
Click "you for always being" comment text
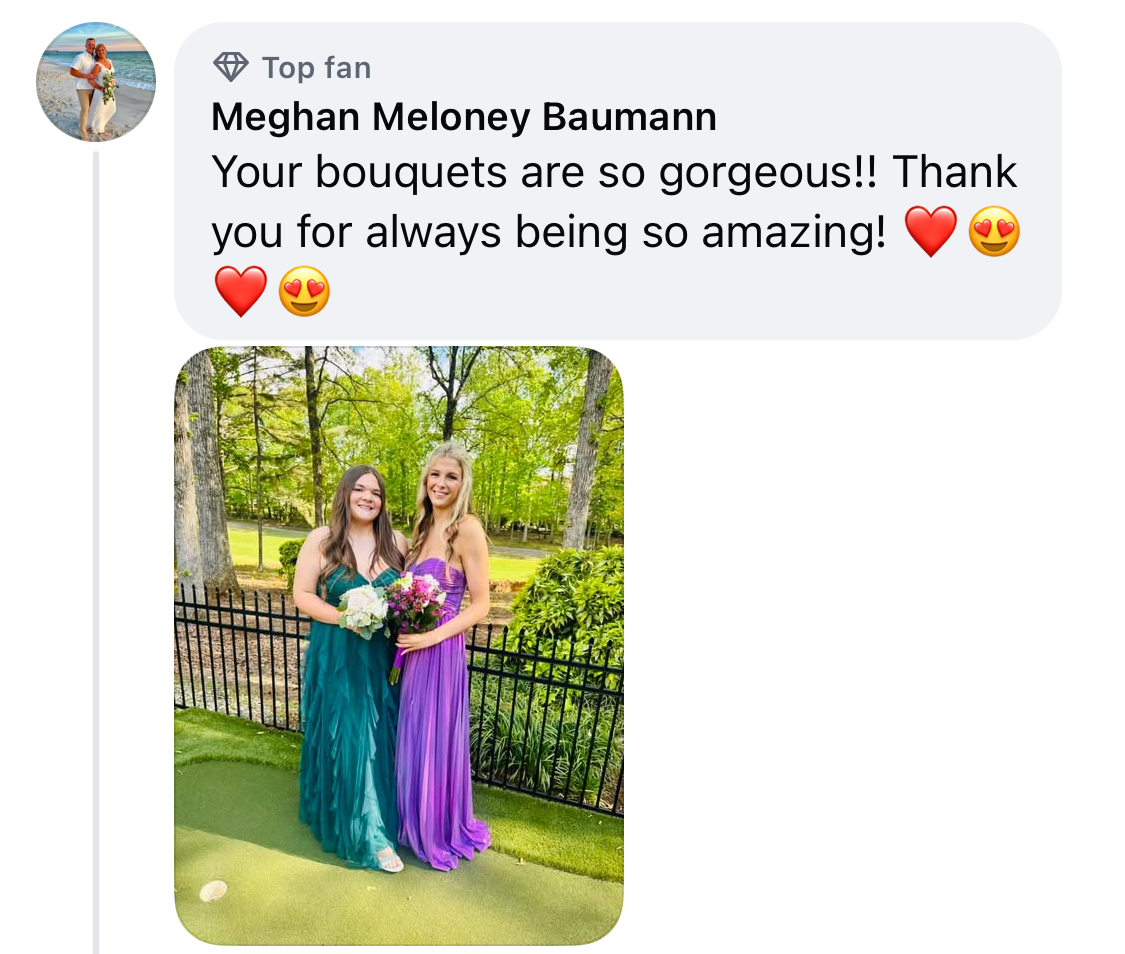point(419,233)
